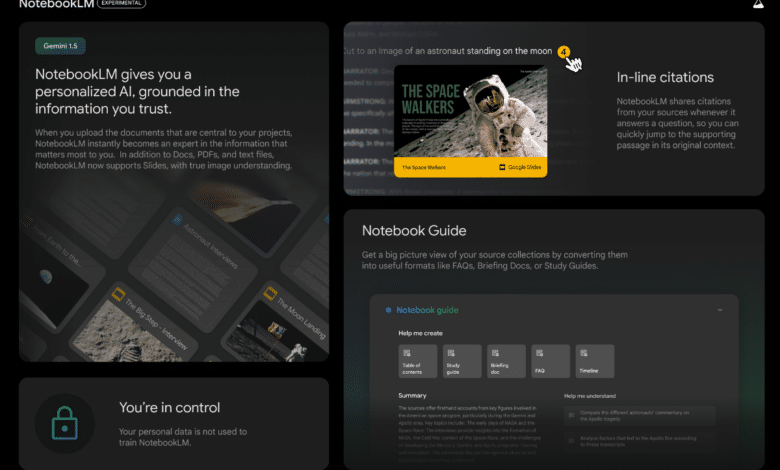Collapse the Notebook guide panel chevron
This screenshot has width=780, height=470.
719,310
